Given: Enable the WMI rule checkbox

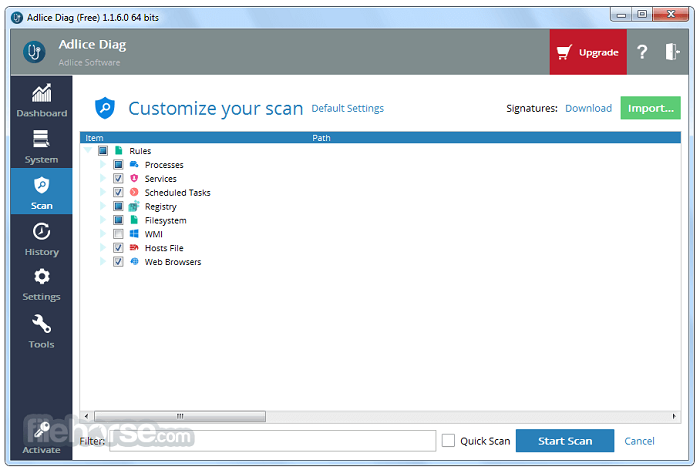Looking at the screenshot, I should click(x=118, y=234).
